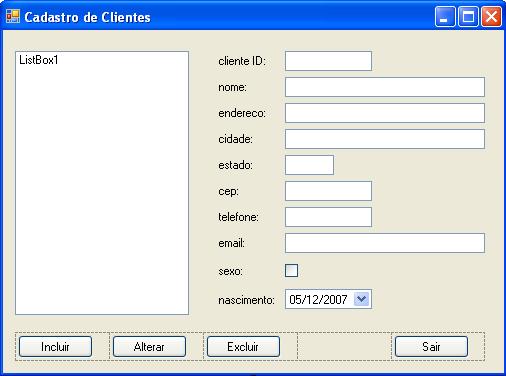Viewport: 506px width, 376px height.
Task: Focus the estado input field
Action: point(309,165)
